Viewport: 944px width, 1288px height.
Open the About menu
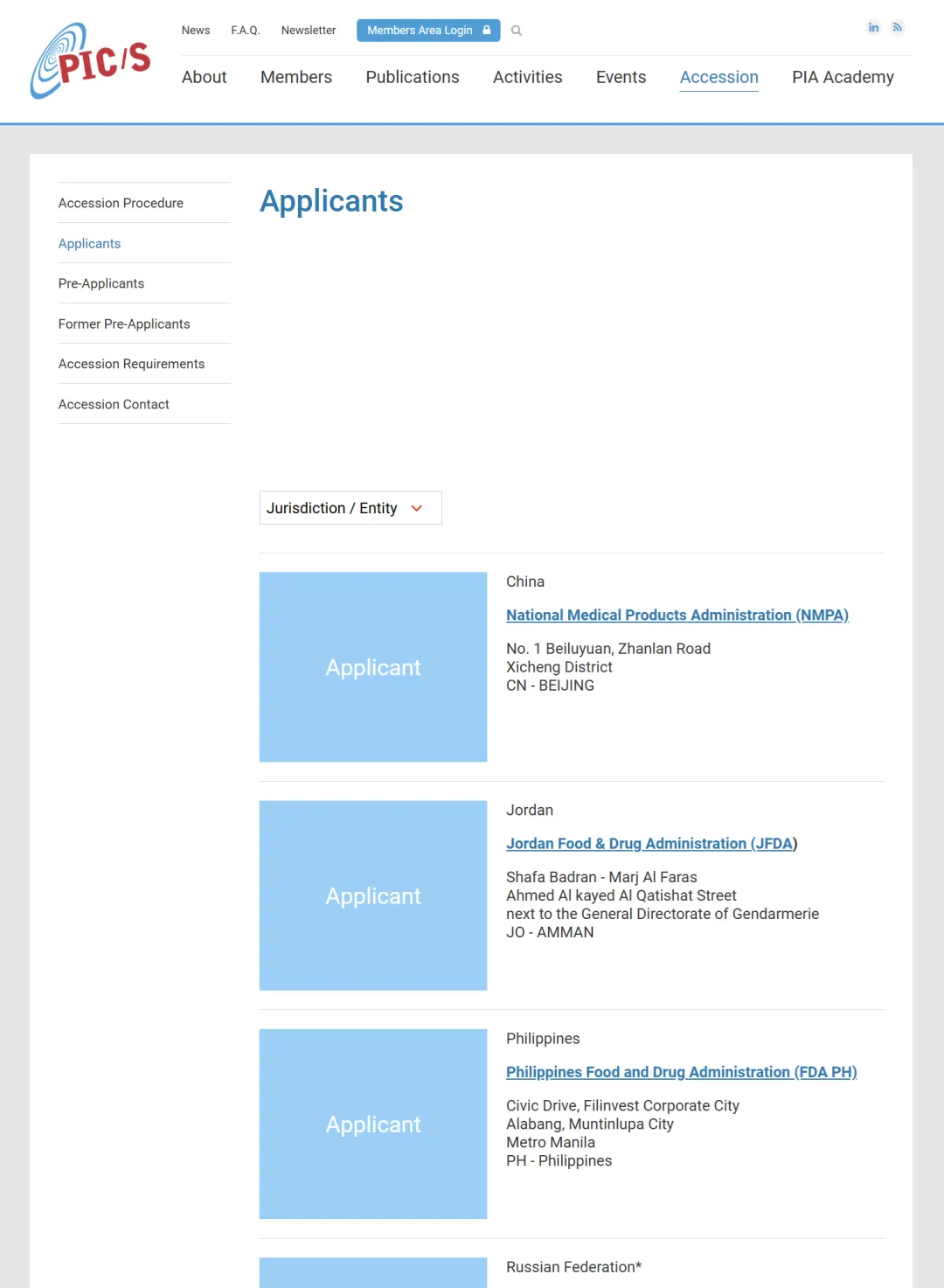pos(204,77)
